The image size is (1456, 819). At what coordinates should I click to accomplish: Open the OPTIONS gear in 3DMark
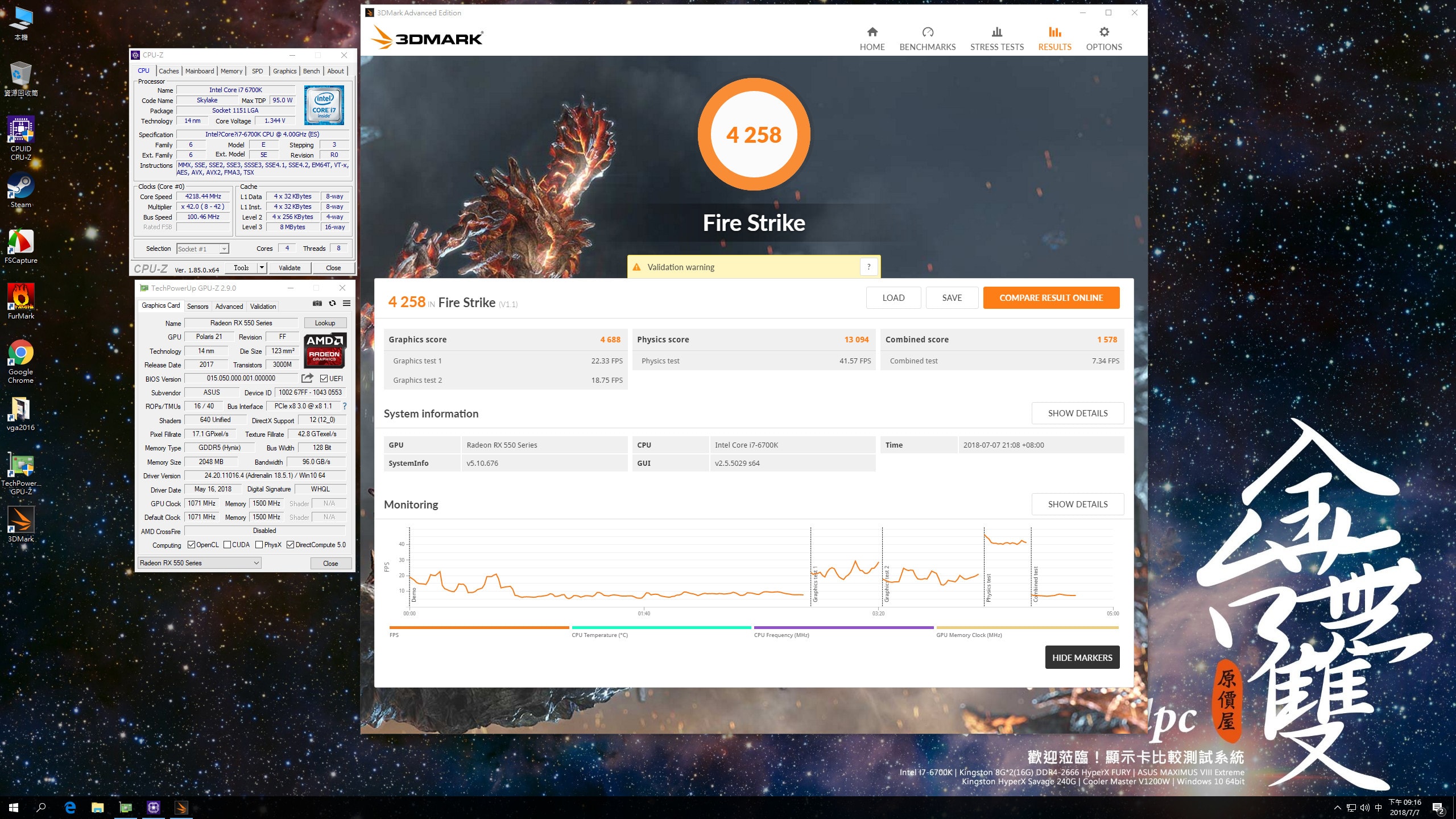tap(1104, 39)
